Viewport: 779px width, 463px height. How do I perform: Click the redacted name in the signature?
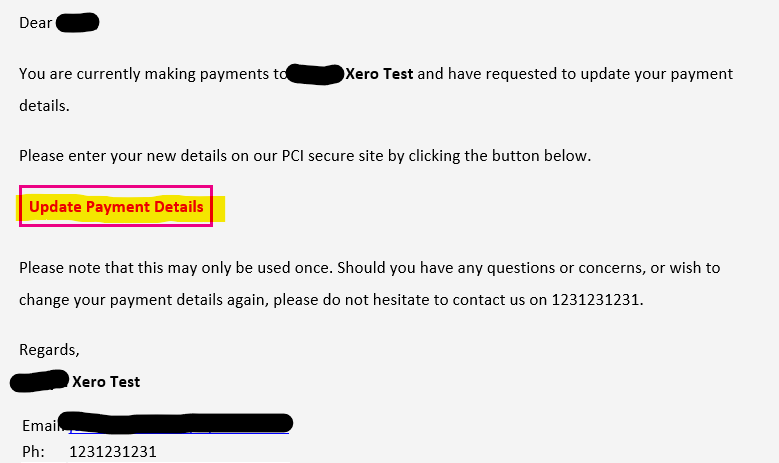[x=40, y=381]
